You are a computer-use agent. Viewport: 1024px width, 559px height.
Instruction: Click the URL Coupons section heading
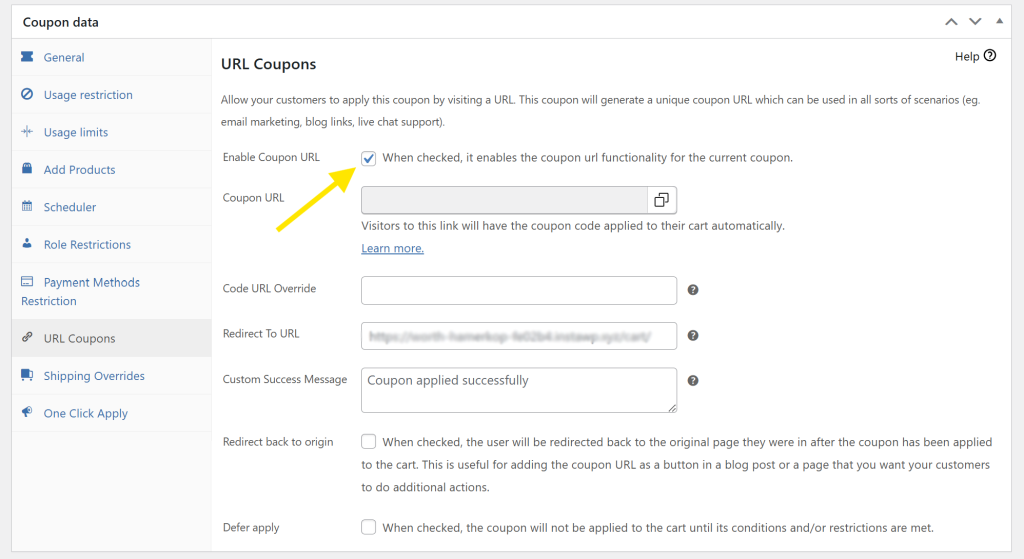coord(268,64)
